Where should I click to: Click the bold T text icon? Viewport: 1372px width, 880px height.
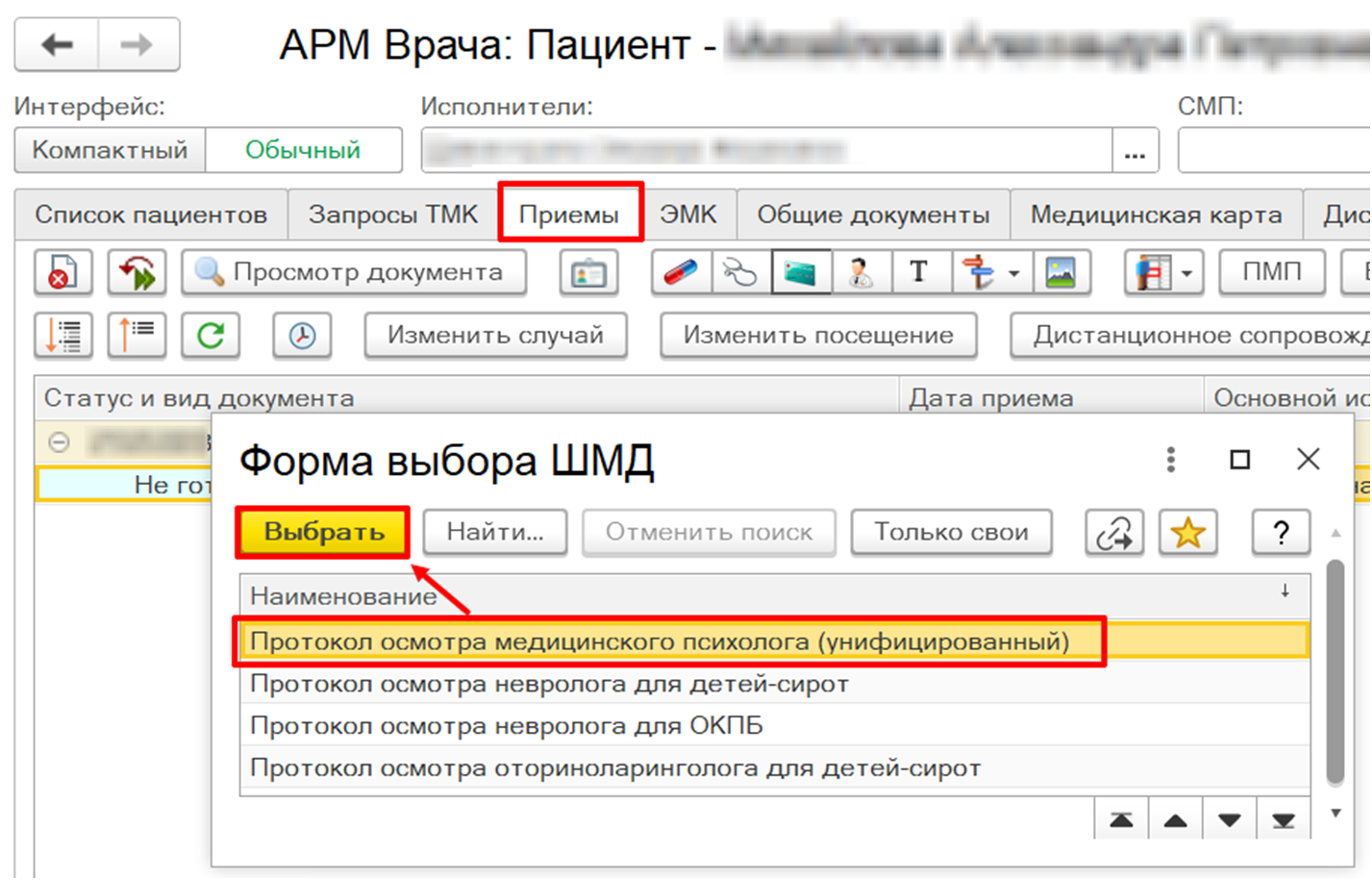click(x=920, y=273)
